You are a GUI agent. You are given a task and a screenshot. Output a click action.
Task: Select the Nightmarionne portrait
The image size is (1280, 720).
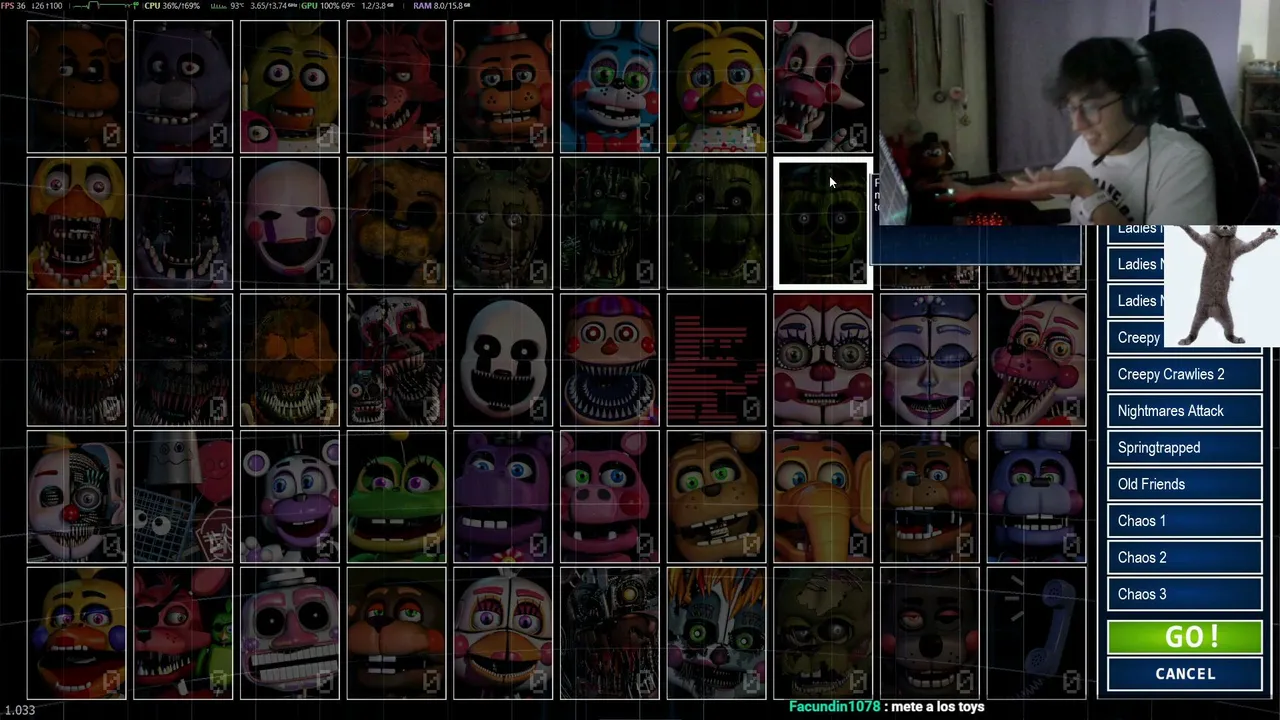(503, 360)
